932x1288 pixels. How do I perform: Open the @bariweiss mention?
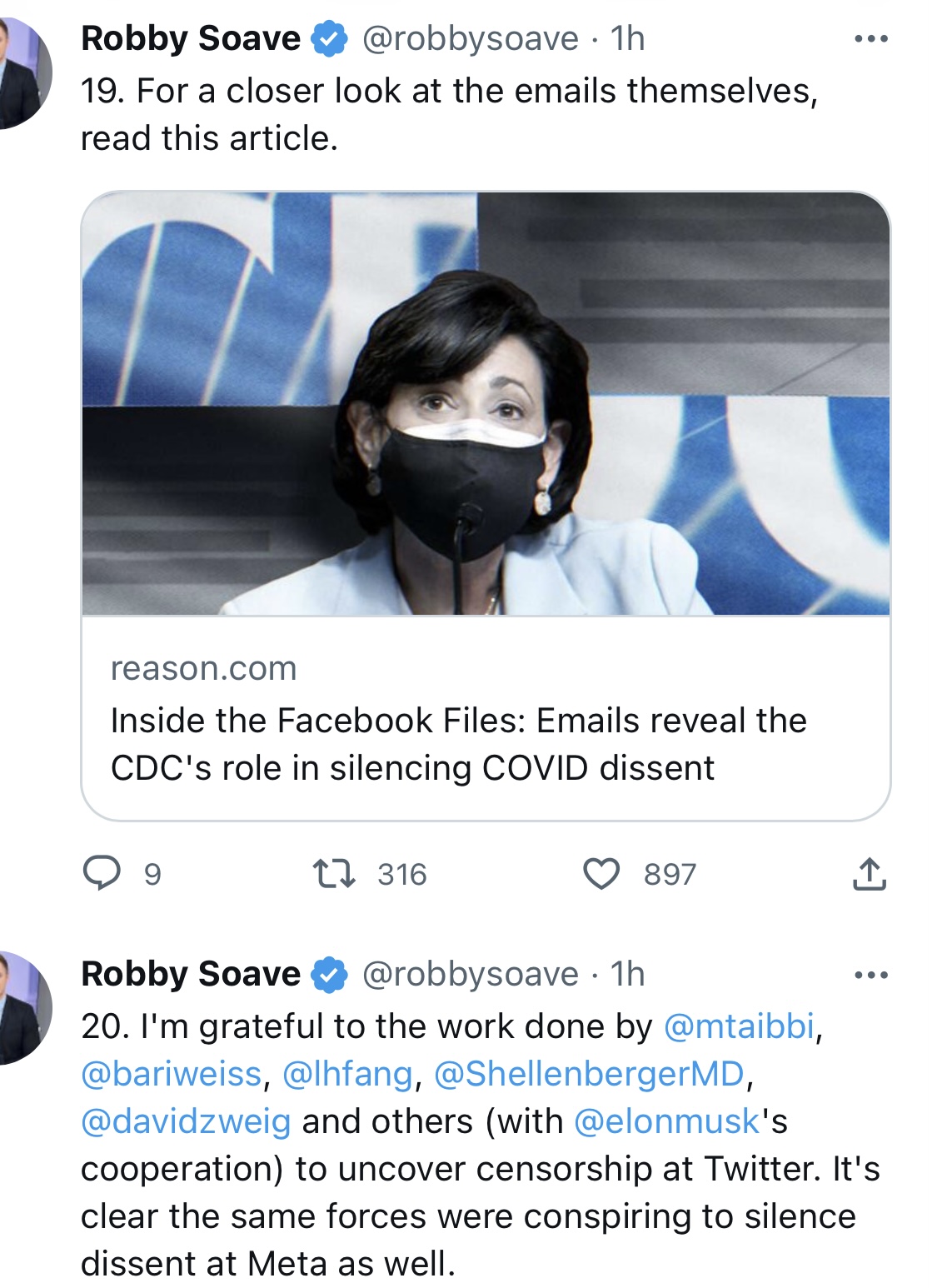click(172, 1074)
